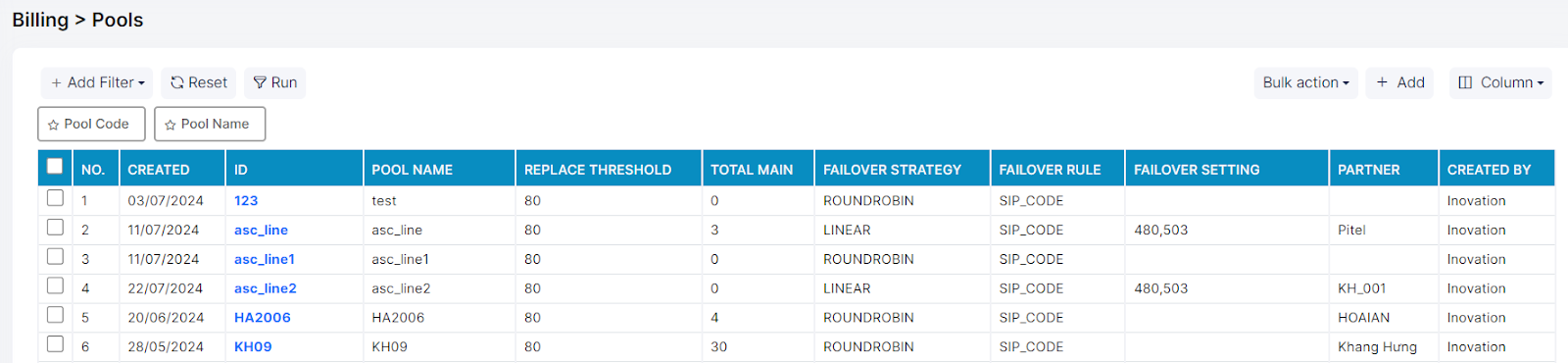The image size is (1568, 363).
Task: Toggle the select-all header checkbox
Action: (55, 167)
